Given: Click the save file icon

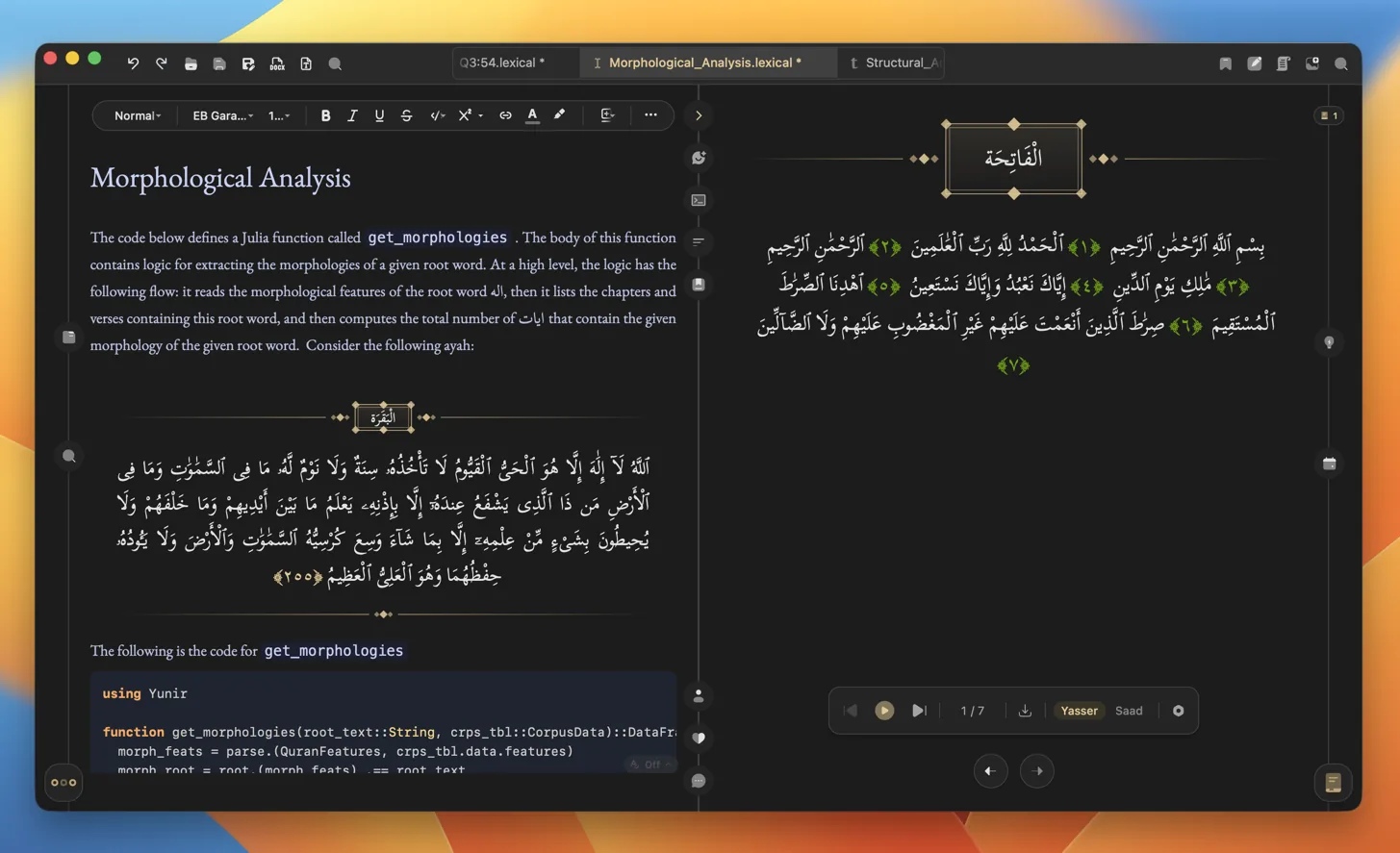Looking at the screenshot, I should [x=219, y=63].
